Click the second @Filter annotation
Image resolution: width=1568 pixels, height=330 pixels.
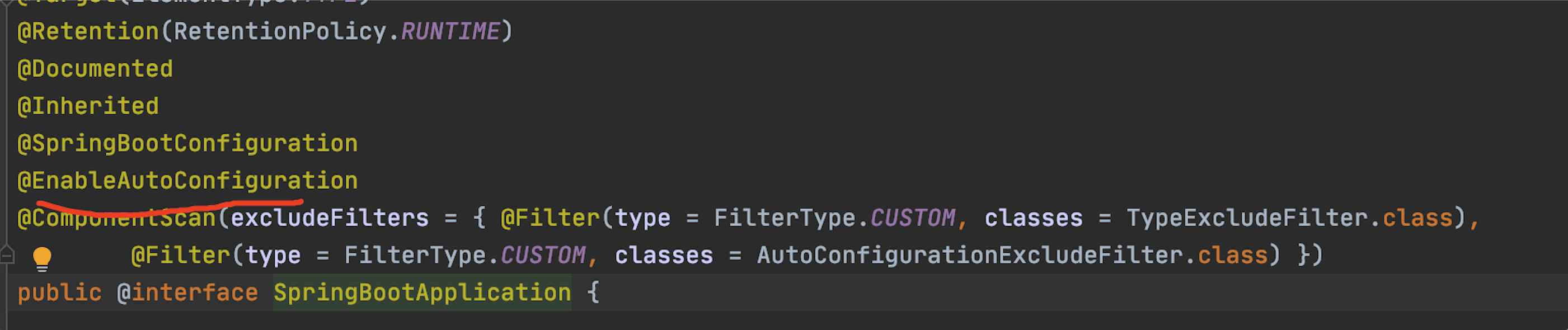pyautogui.click(x=180, y=255)
